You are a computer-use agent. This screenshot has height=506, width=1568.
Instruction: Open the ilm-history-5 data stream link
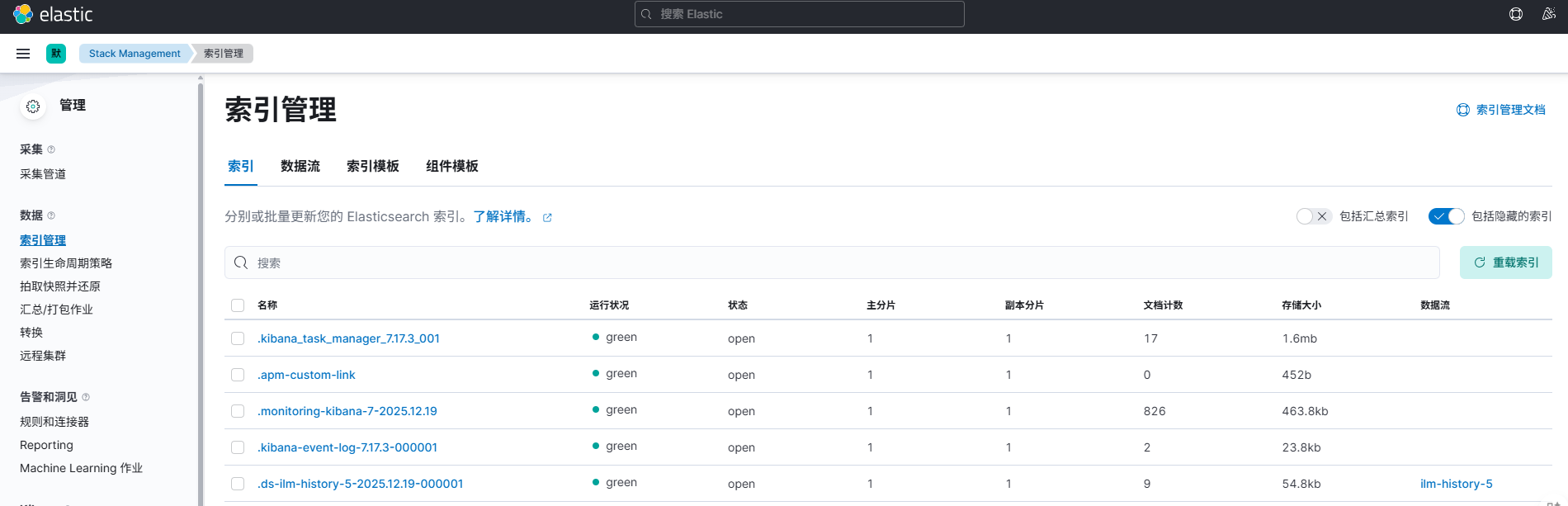point(1457,484)
